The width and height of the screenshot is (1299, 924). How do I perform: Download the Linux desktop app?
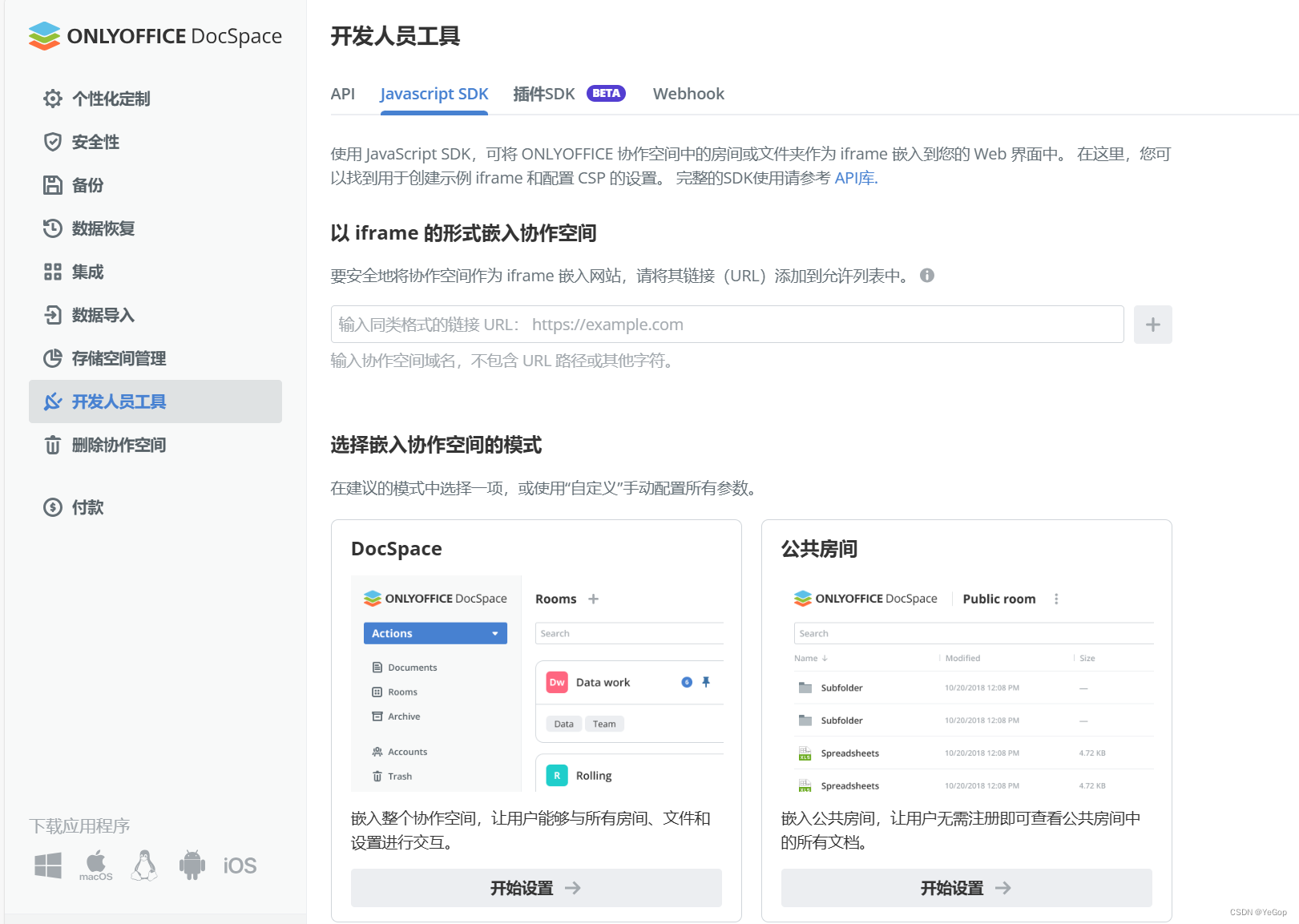pyautogui.click(x=144, y=865)
